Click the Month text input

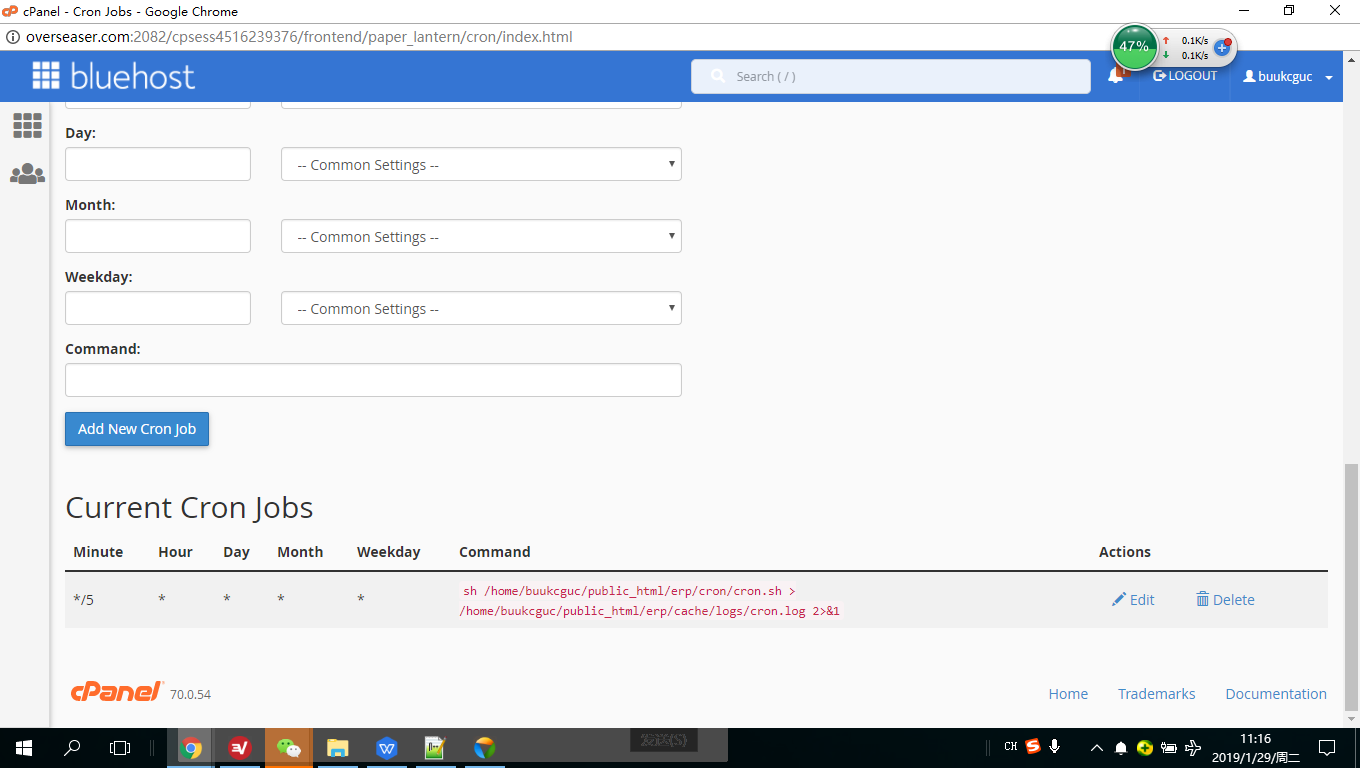(158, 236)
